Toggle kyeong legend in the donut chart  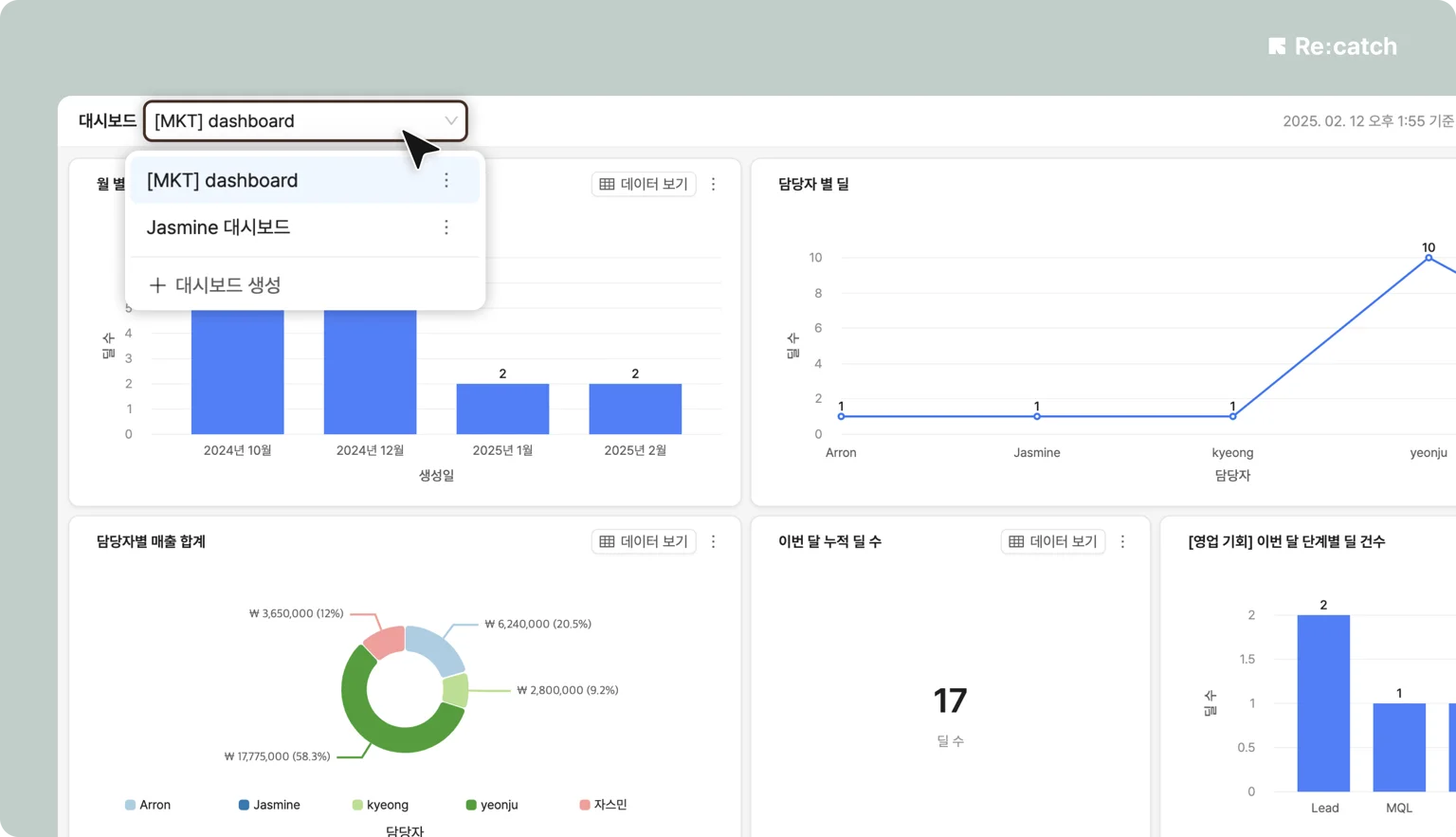click(380, 805)
